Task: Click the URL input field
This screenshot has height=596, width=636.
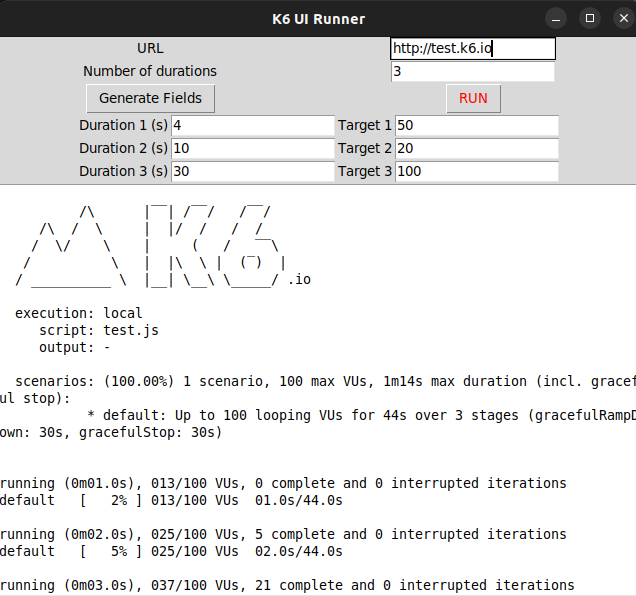Action: (x=472, y=49)
